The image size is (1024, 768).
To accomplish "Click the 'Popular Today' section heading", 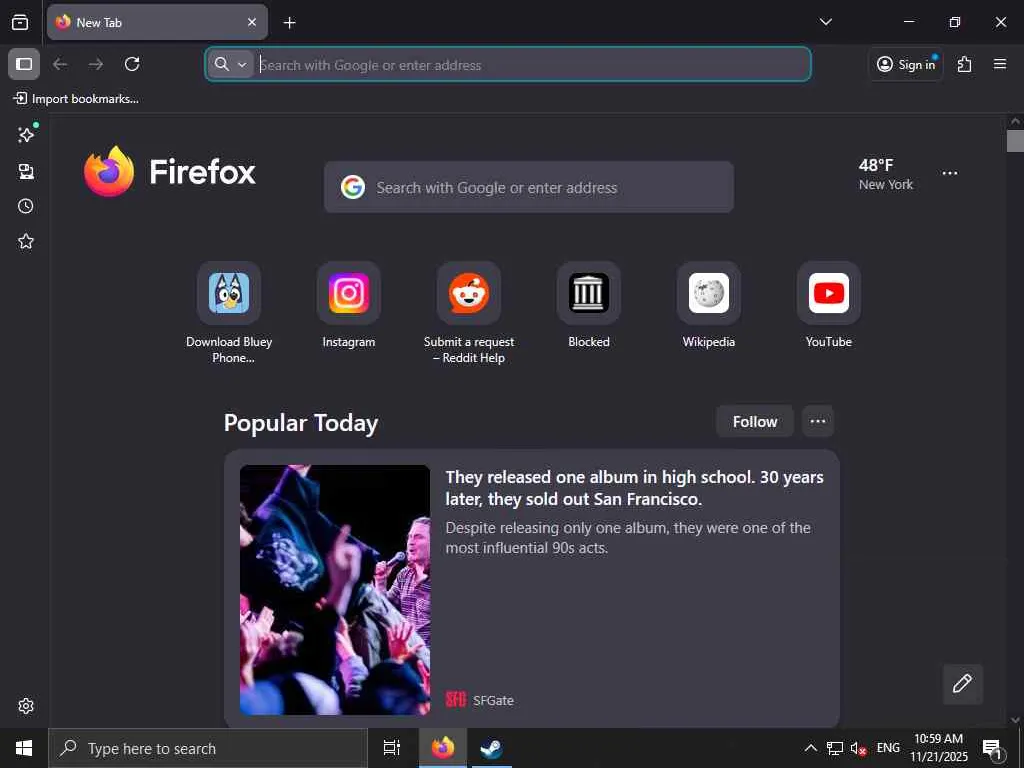I will click(x=301, y=423).
